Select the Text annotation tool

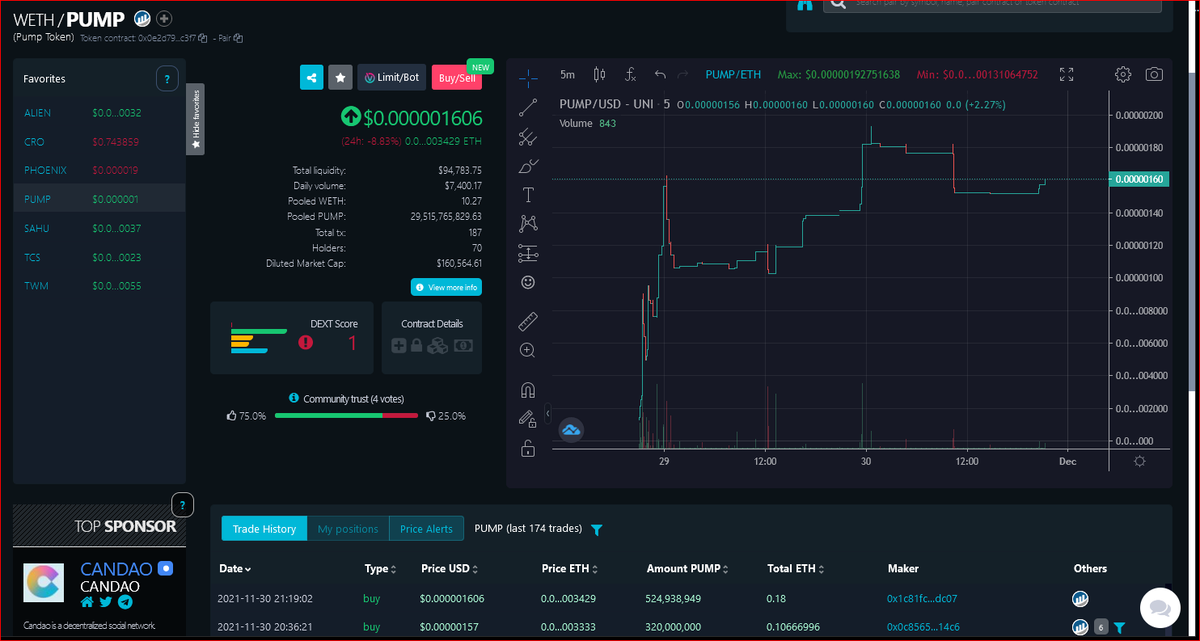point(529,194)
